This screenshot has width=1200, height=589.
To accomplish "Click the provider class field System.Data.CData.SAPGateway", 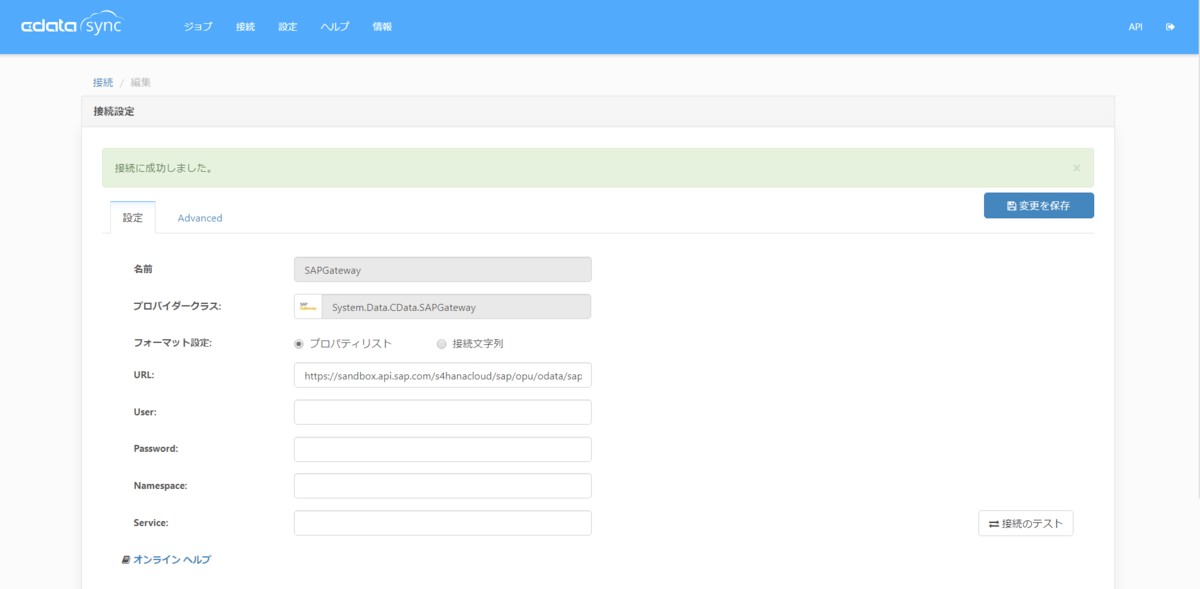I will (457, 306).
